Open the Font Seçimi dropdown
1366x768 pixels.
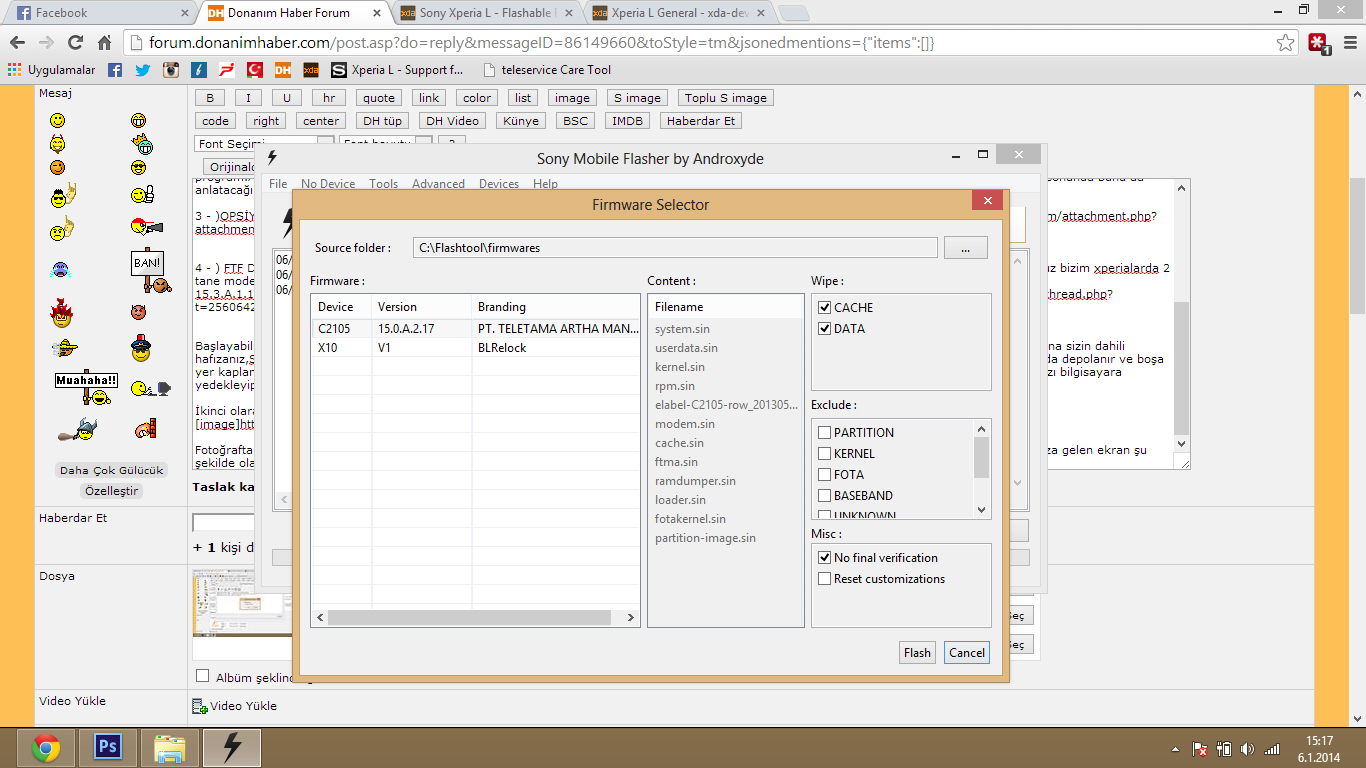(263, 144)
